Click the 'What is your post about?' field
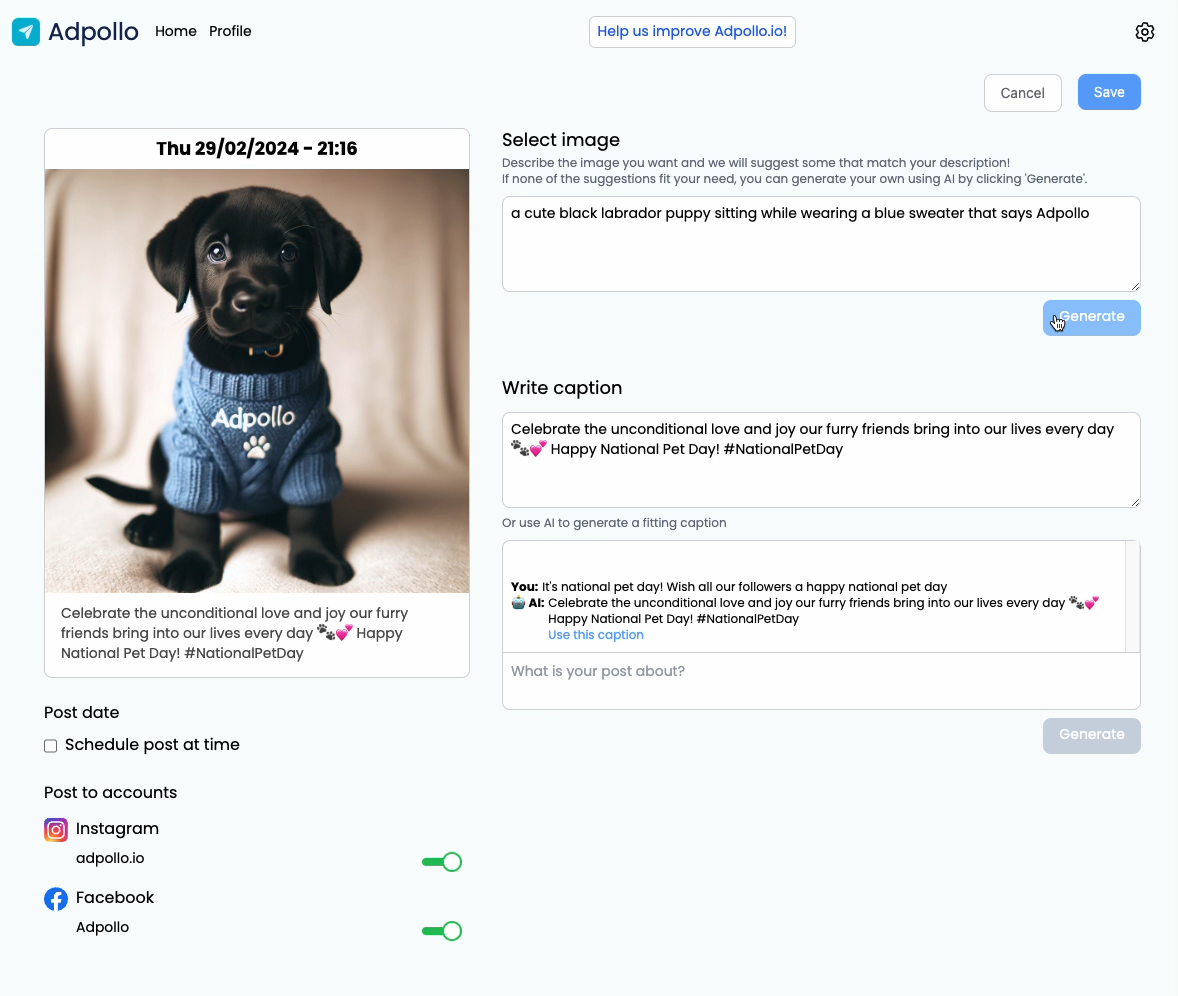The width and height of the screenshot is (1178, 996). point(820,681)
